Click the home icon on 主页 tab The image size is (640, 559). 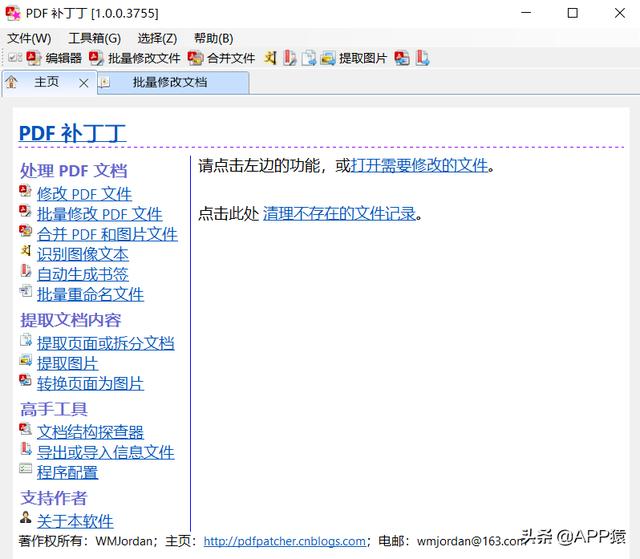(x=11, y=82)
